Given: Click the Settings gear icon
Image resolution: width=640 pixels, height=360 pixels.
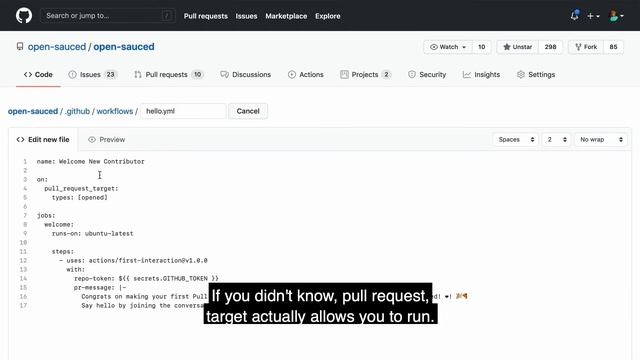Looking at the screenshot, I should (x=521, y=75).
